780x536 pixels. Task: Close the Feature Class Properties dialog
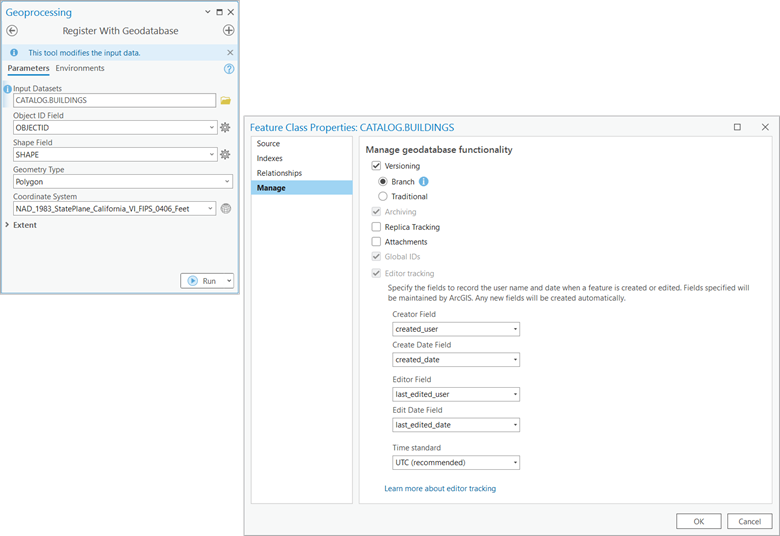point(765,127)
